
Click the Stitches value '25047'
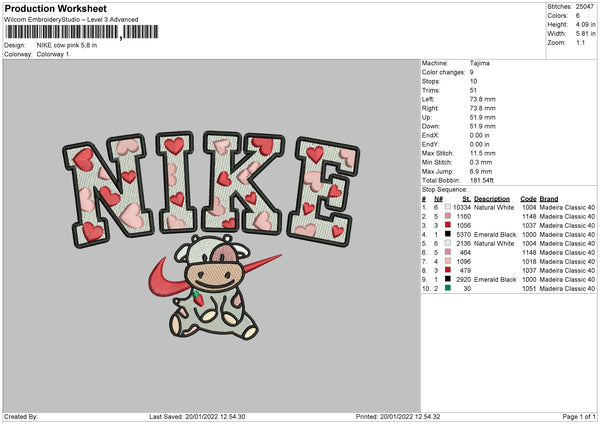coord(585,7)
